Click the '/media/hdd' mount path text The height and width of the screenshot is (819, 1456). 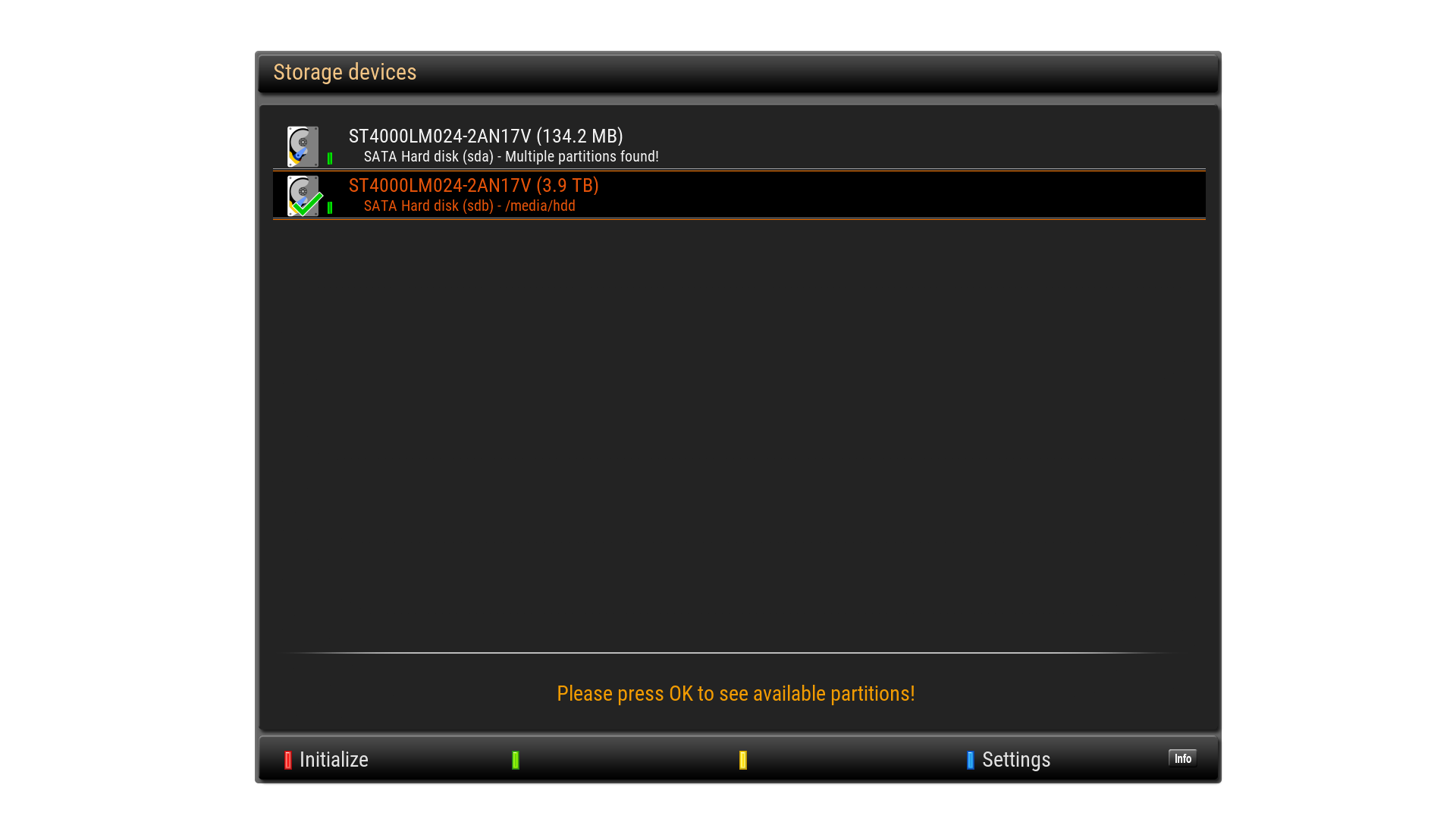coord(540,206)
